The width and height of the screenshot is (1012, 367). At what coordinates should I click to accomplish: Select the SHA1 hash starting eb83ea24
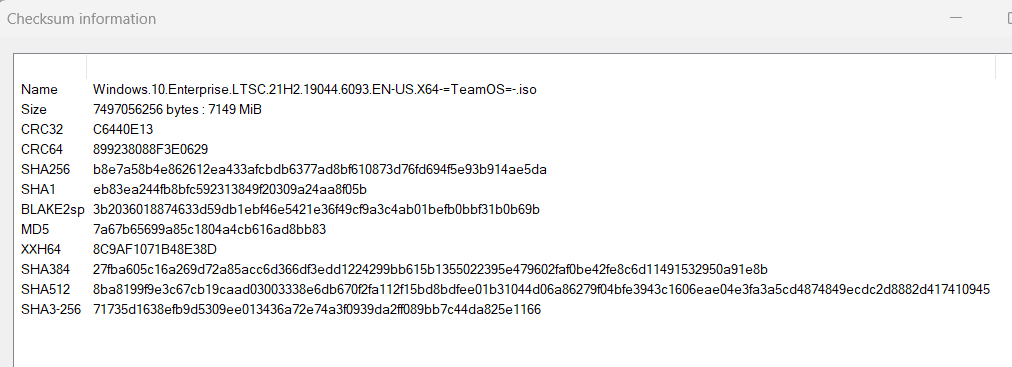click(x=230, y=190)
